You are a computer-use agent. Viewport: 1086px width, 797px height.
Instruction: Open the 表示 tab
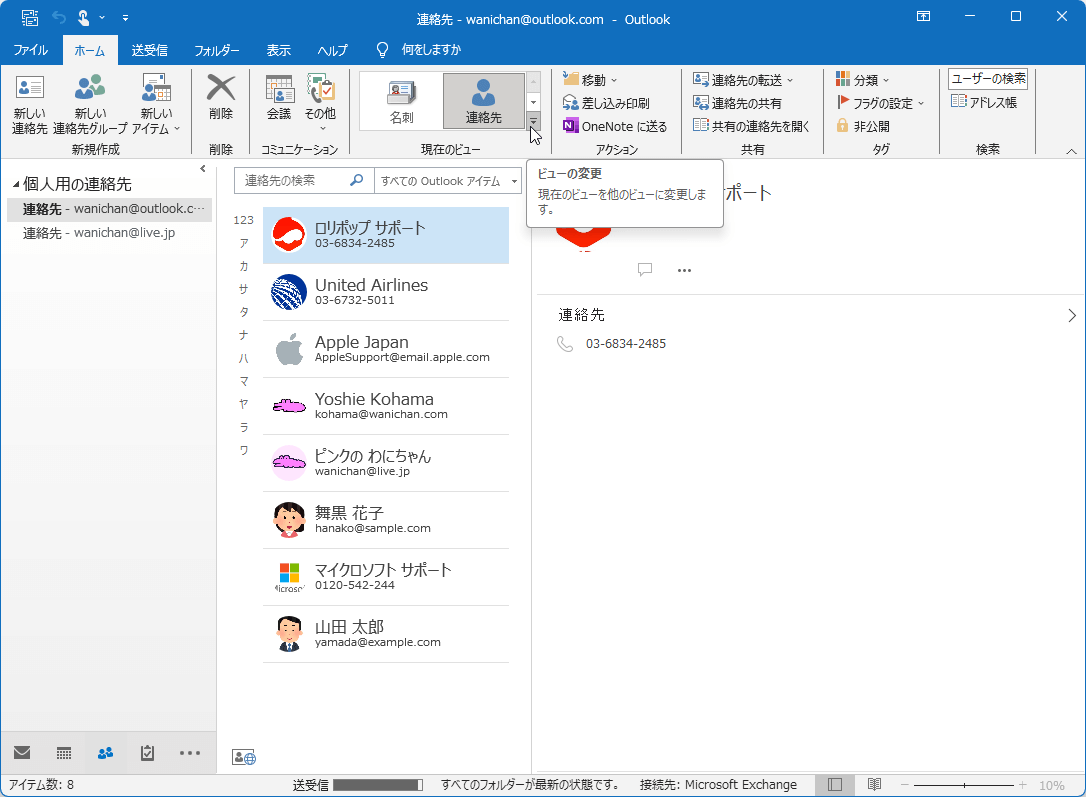(x=278, y=50)
